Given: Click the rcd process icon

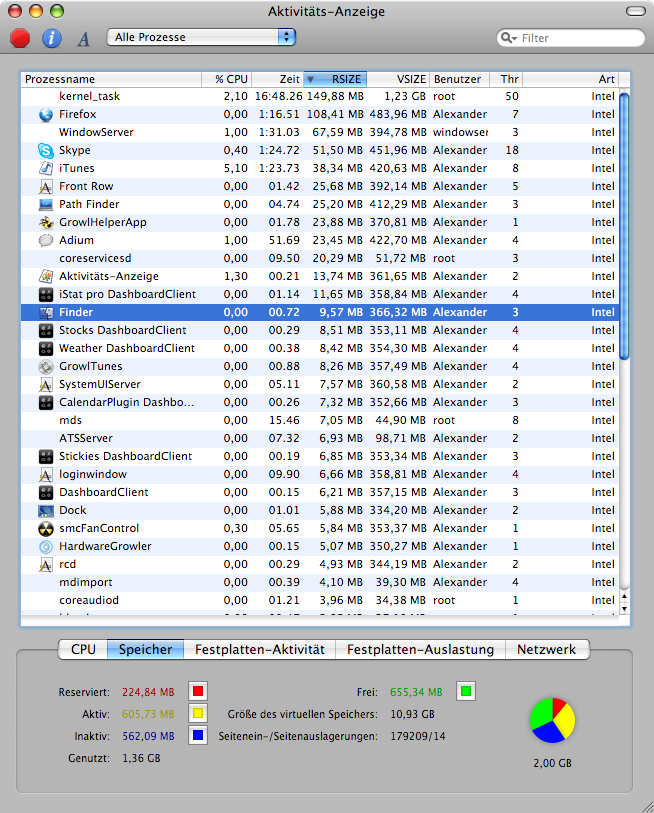Looking at the screenshot, I should click(x=46, y=565).
